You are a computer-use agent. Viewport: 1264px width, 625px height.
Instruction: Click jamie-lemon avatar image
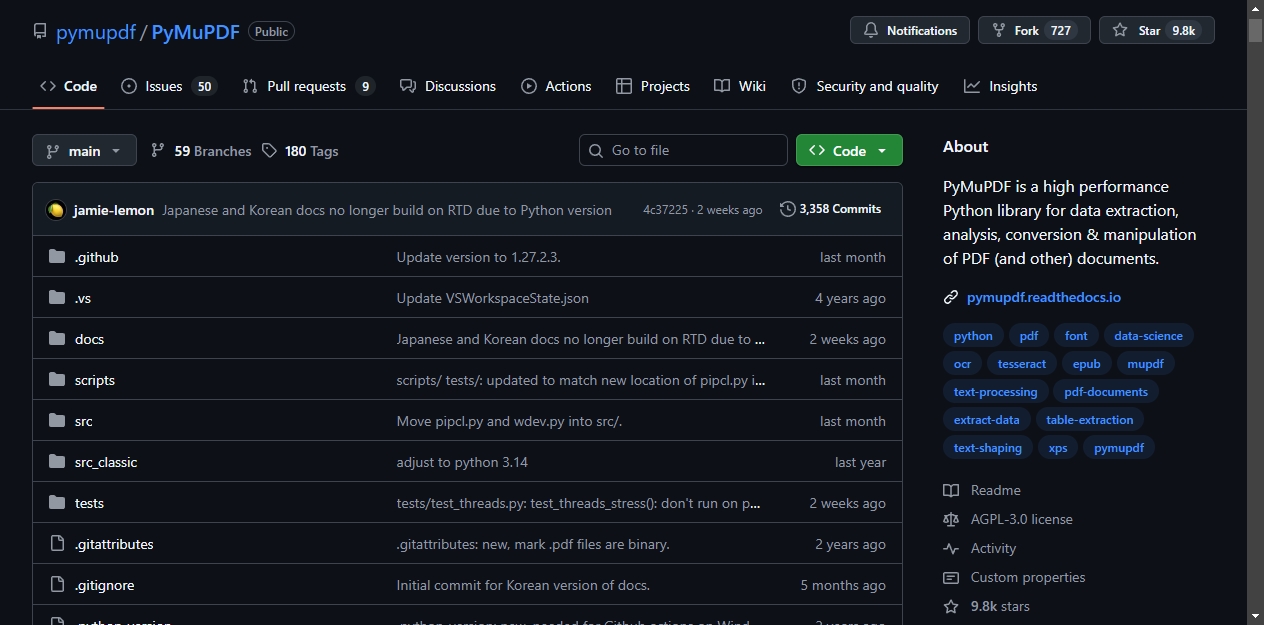(56, 210)
